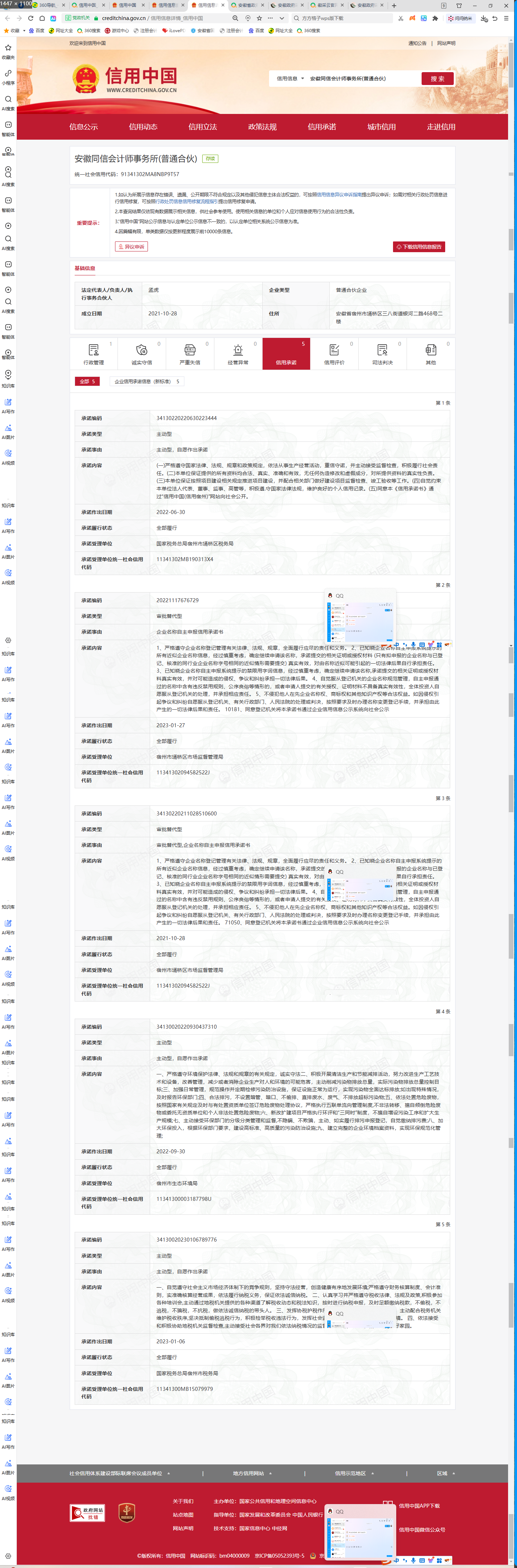Filter by 企业信用承诺信息（新标准）
This screenshot has height=1568, width=517.
147,382
